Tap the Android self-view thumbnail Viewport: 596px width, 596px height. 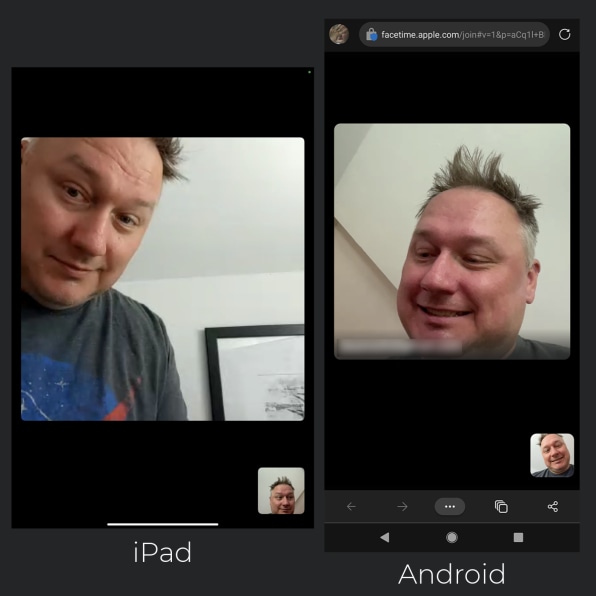(552, 455)
